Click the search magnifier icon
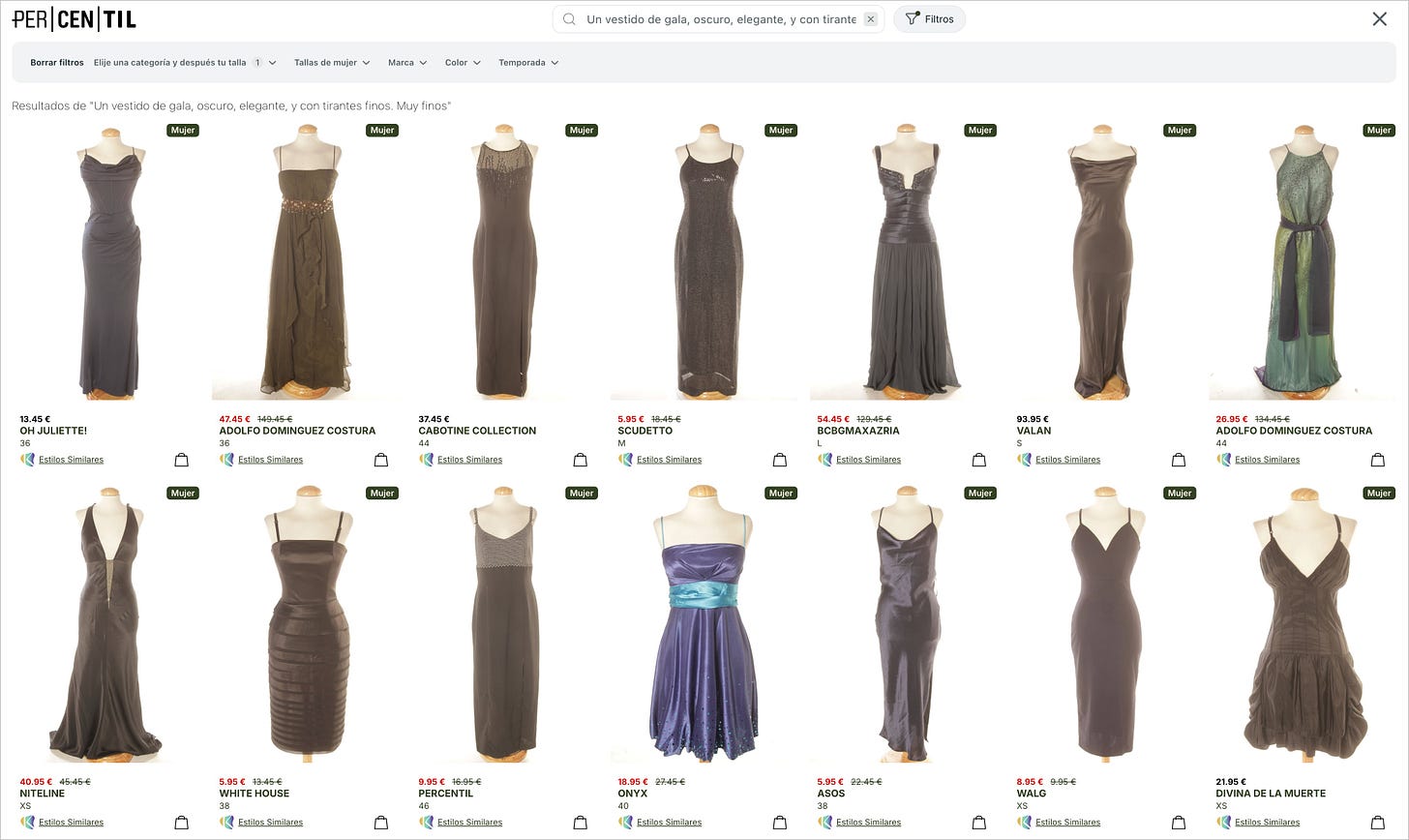The image size is (1409, 840). coord(569,19)
